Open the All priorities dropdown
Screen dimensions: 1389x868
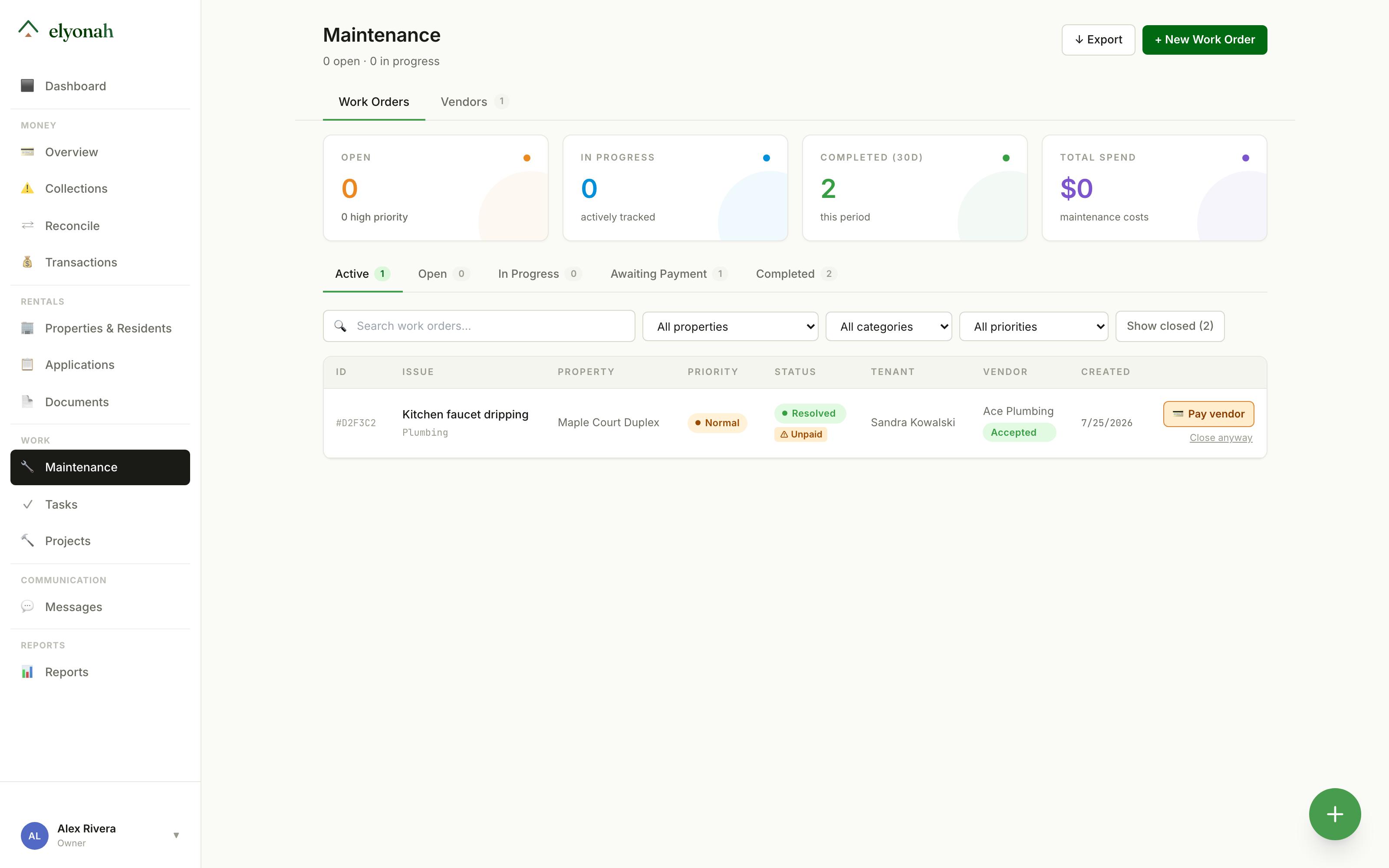click(x=1033, y=326)
